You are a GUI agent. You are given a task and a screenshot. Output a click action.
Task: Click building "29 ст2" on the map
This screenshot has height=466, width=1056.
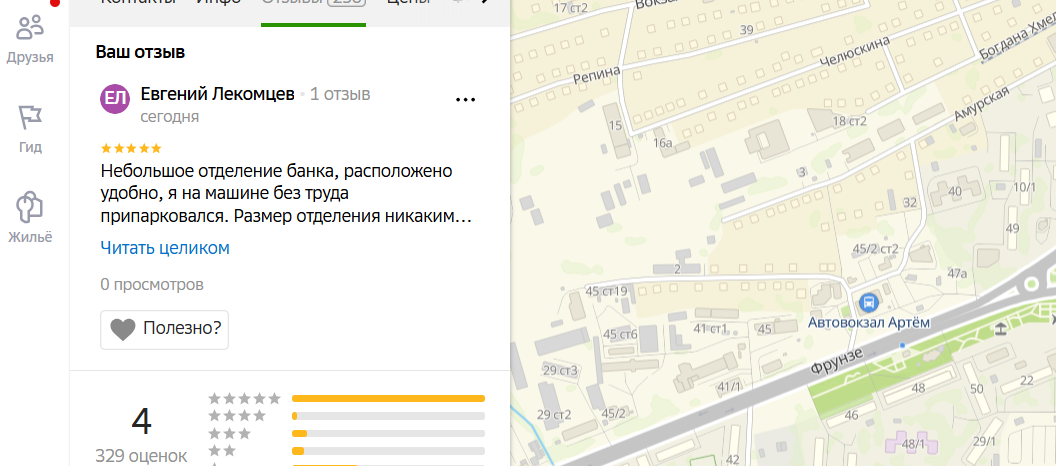coord(554,414)
